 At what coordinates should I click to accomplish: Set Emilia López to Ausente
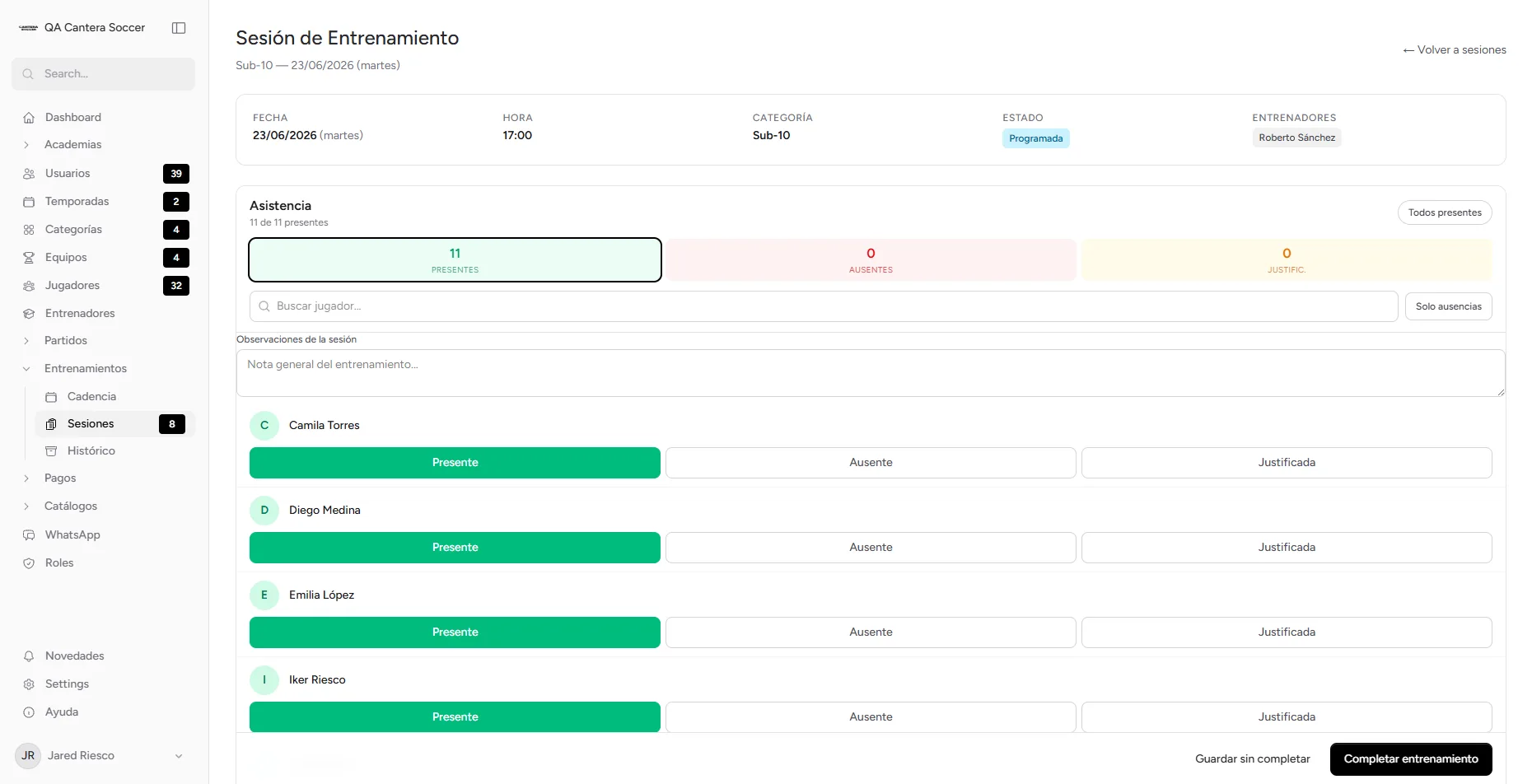[871, 632]
